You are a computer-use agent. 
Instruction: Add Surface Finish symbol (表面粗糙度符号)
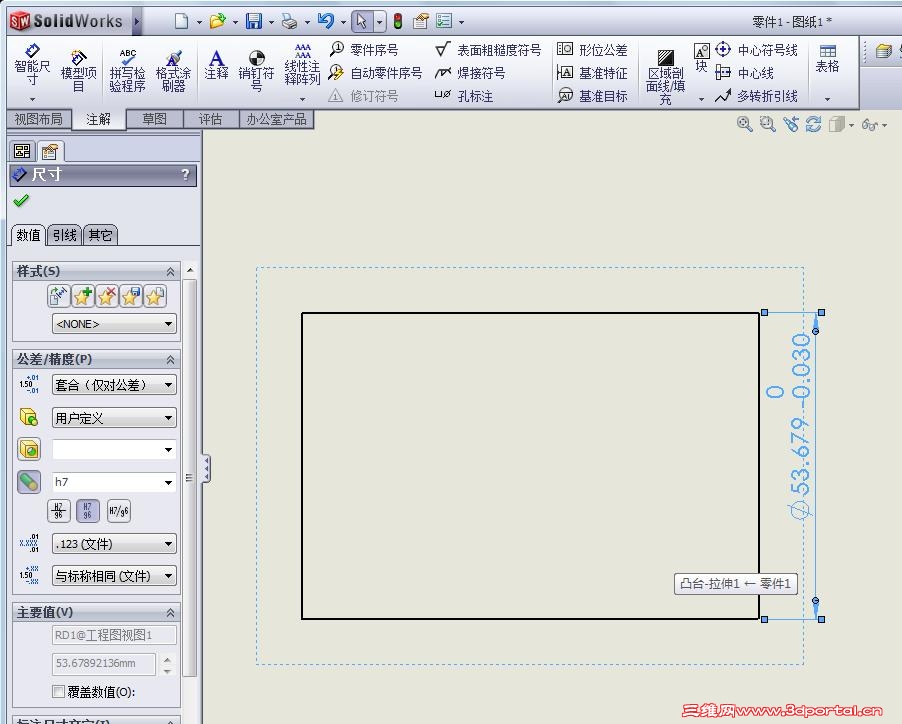(488, 50)
